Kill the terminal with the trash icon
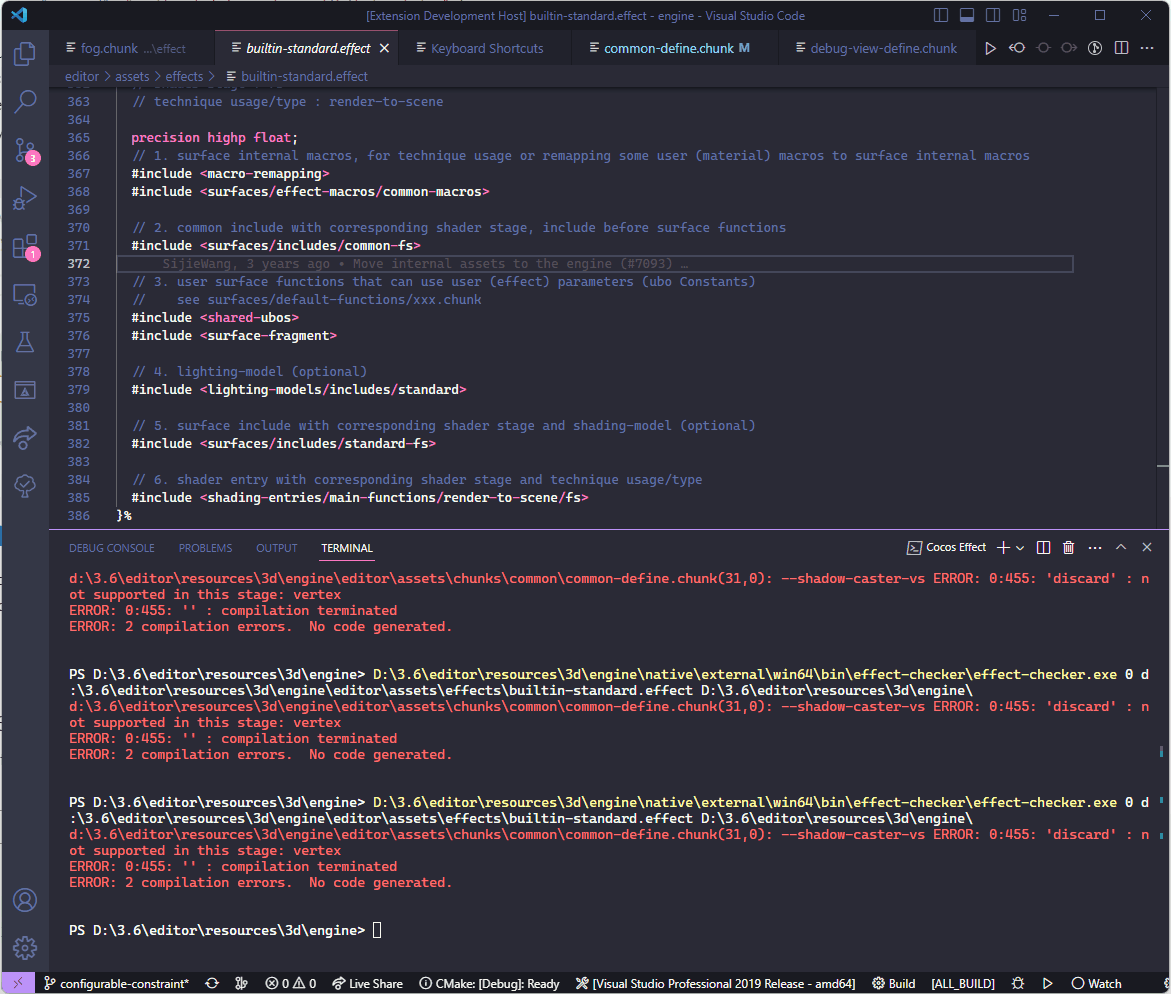The width and height of the screenshot is (1171, 994). [1068, 547]
